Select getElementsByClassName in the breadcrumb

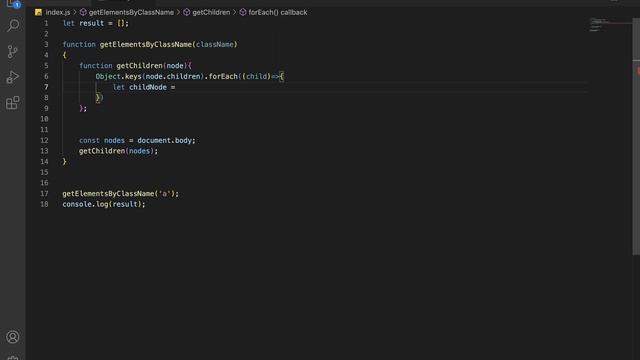[131, 12]
